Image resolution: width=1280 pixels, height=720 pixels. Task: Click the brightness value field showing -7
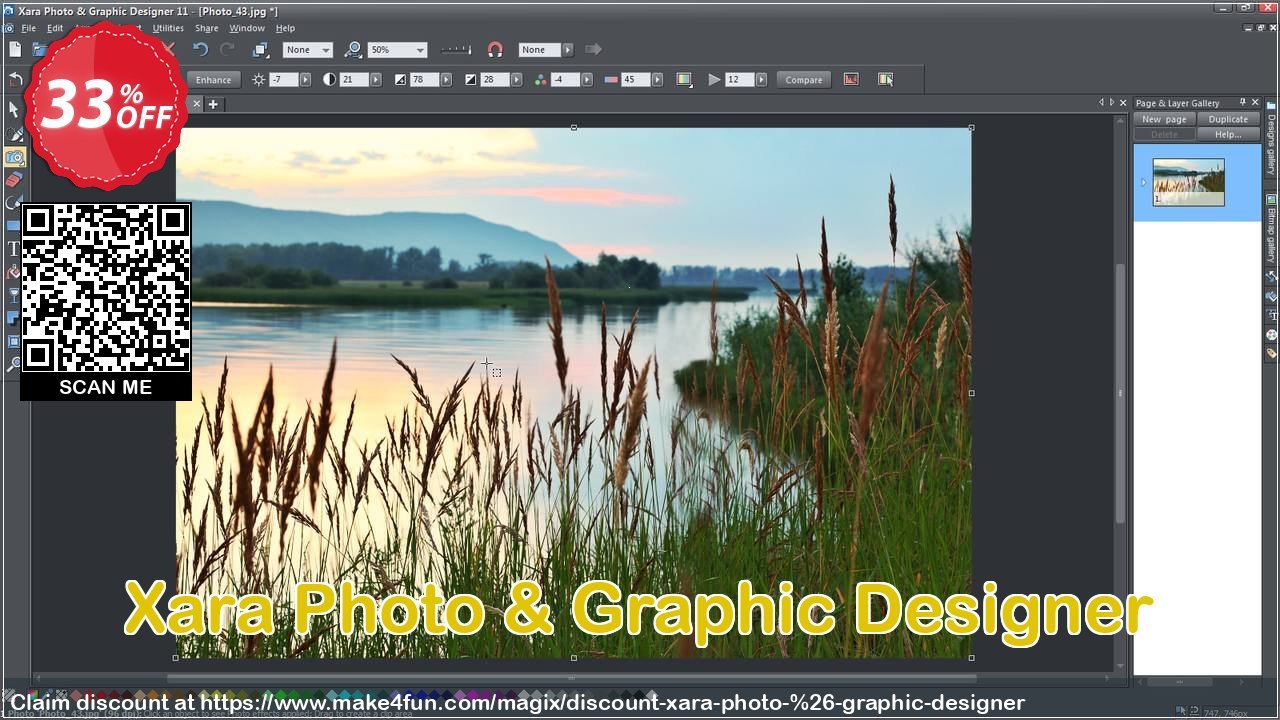pyautogui.click(x=283, y=79)
